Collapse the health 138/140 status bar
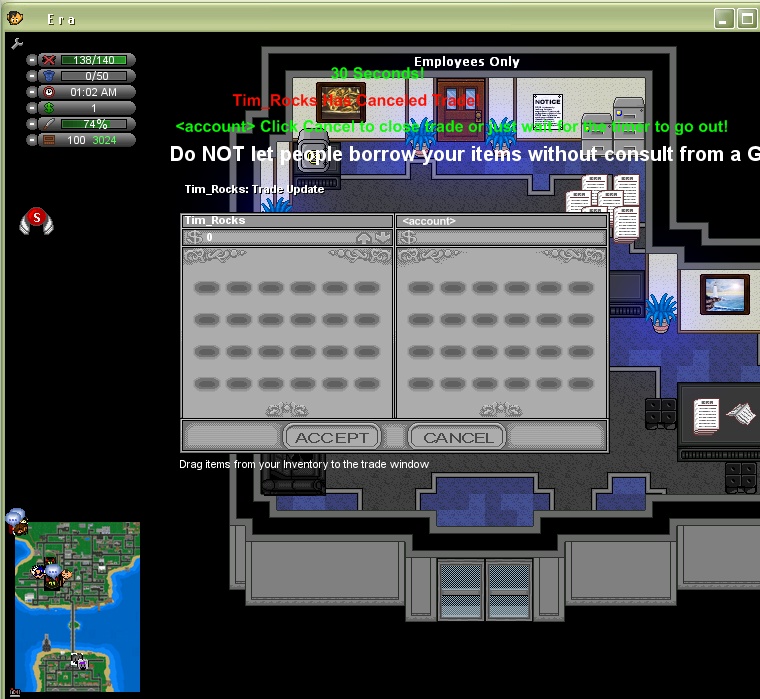760x699 pixels. click(32, 60)
